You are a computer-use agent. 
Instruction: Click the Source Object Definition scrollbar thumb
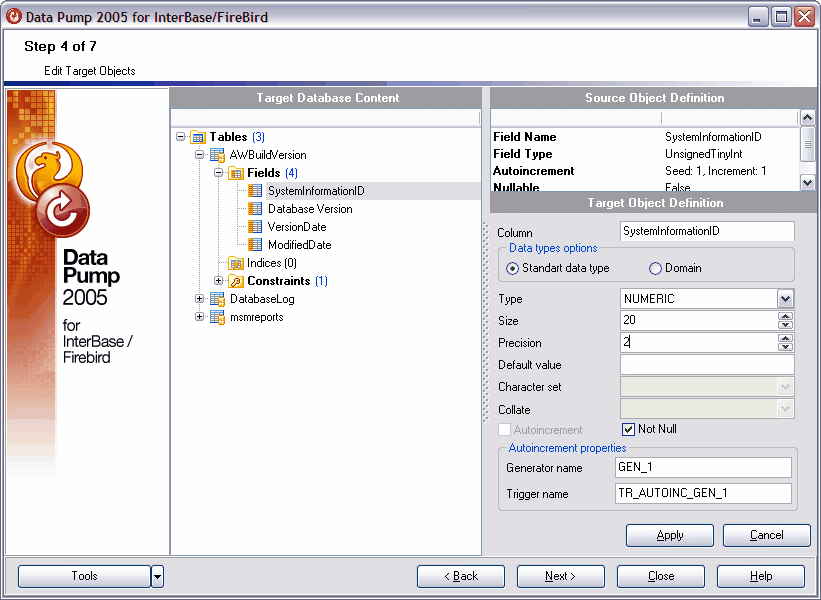[x=807, y=143]
